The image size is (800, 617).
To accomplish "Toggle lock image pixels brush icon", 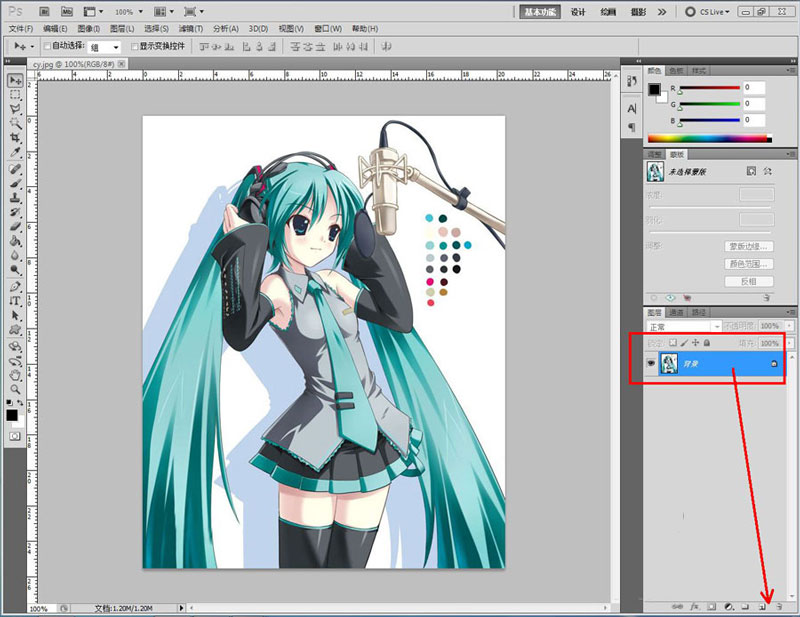I will tap(684, 343).
